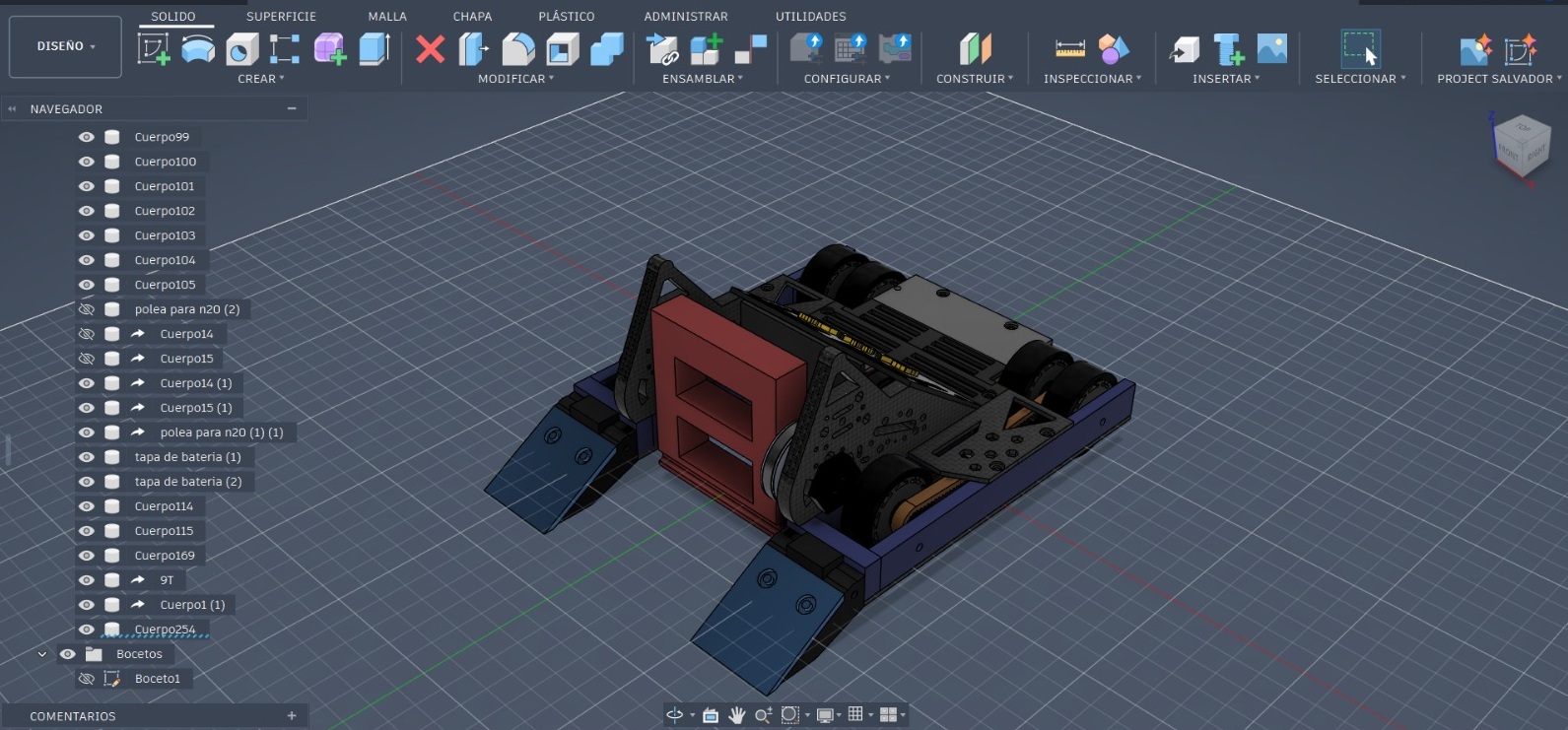Select the Press Pull tool

coord(474,48)
